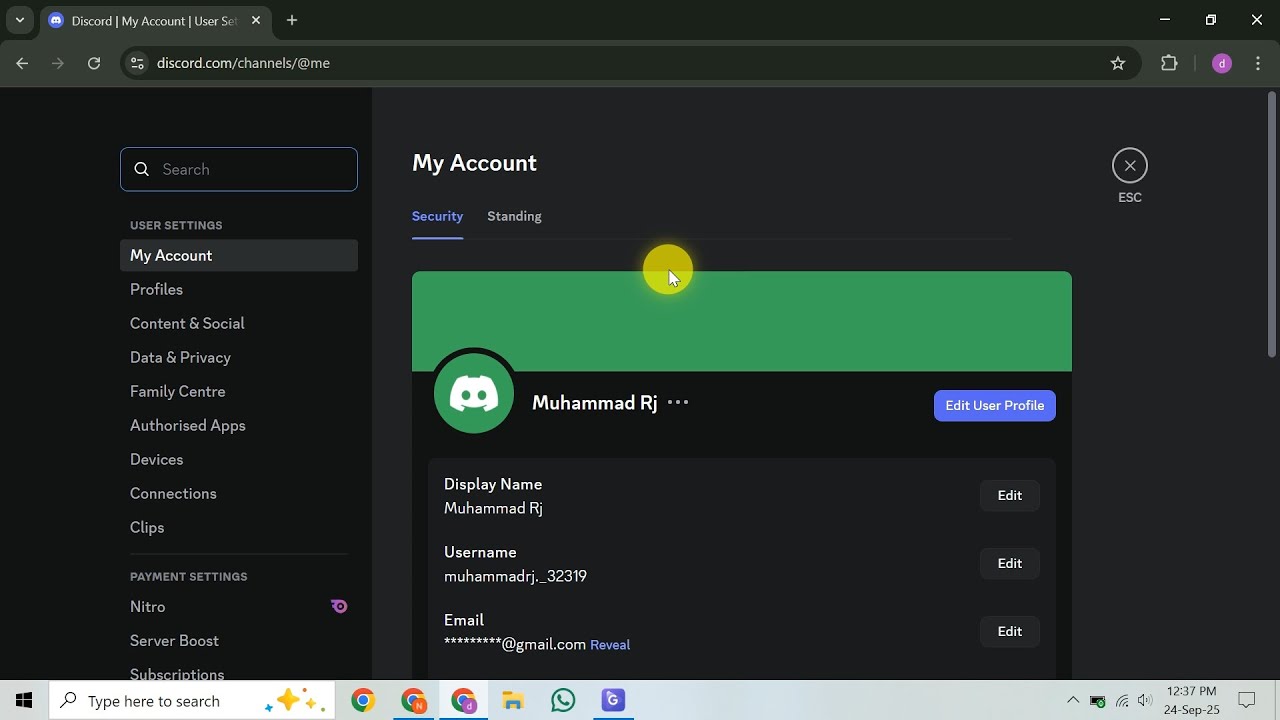Close the Discord browser tab

click(256, 20)
